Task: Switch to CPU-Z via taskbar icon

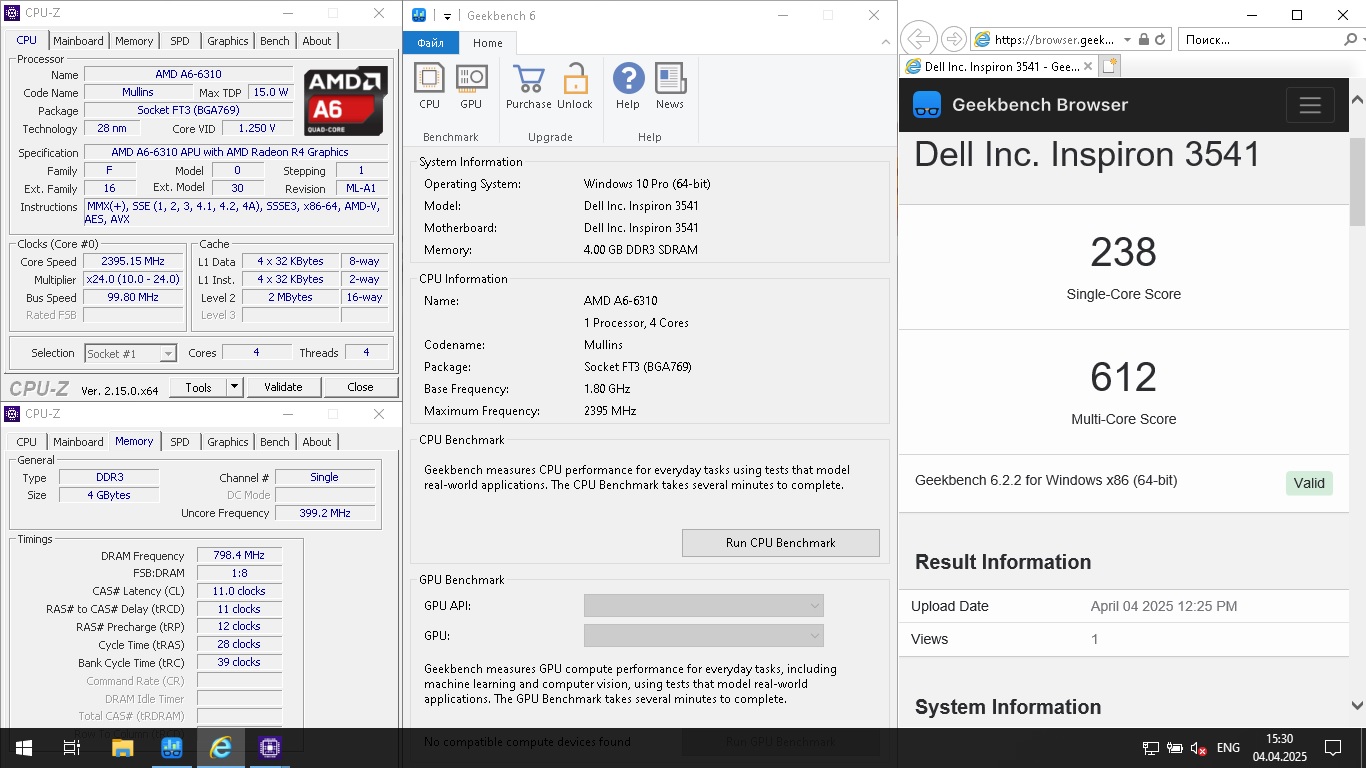Action: (x=269, y=747)
